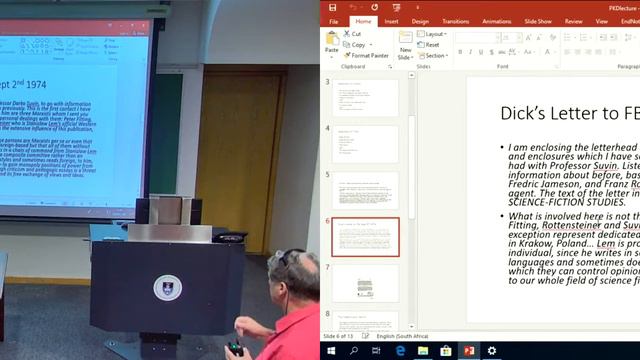640x360 pixels.
Task: Add a New Slide using the slide icon
Action: (405, 38)
